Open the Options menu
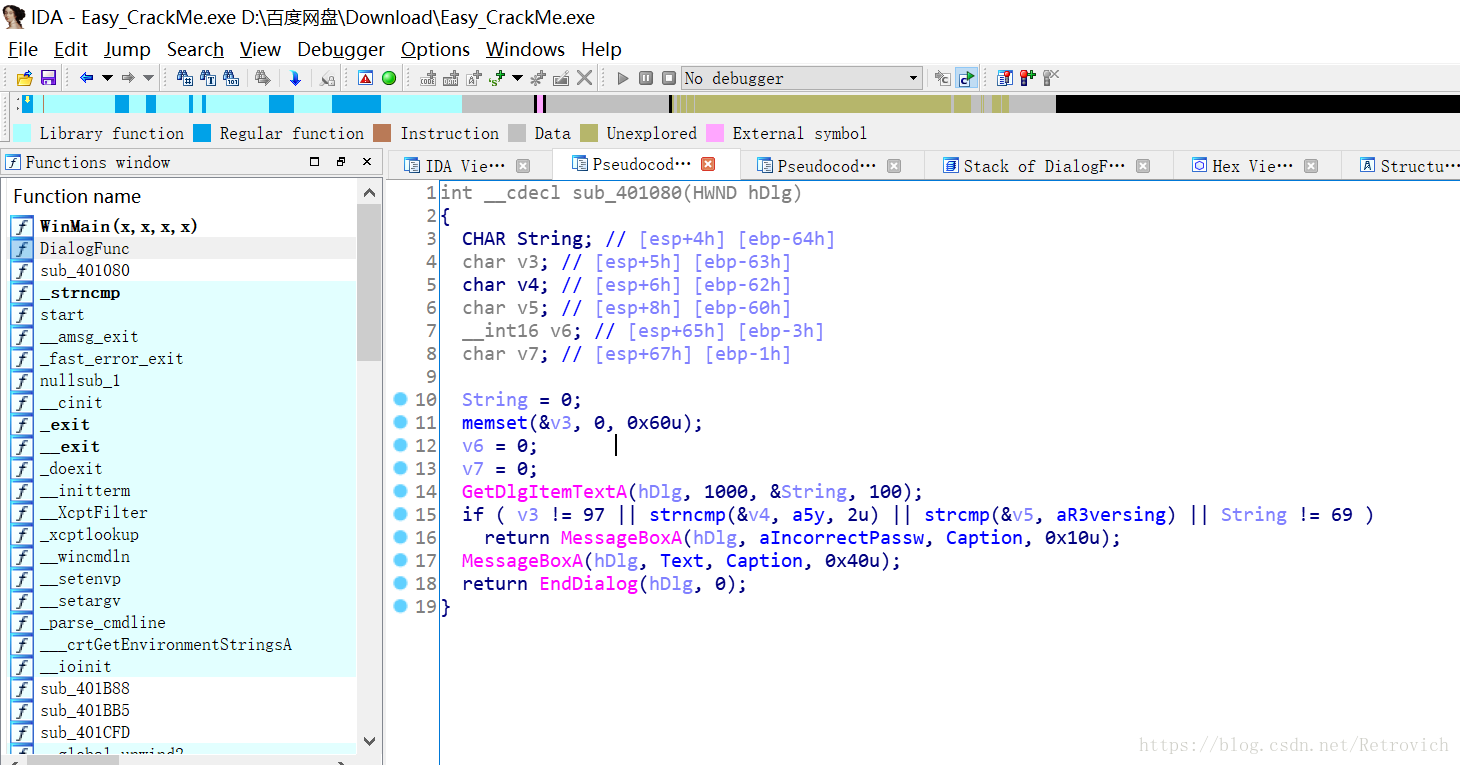The height and width of the screenshot is (765, 1460). [435, 49]
